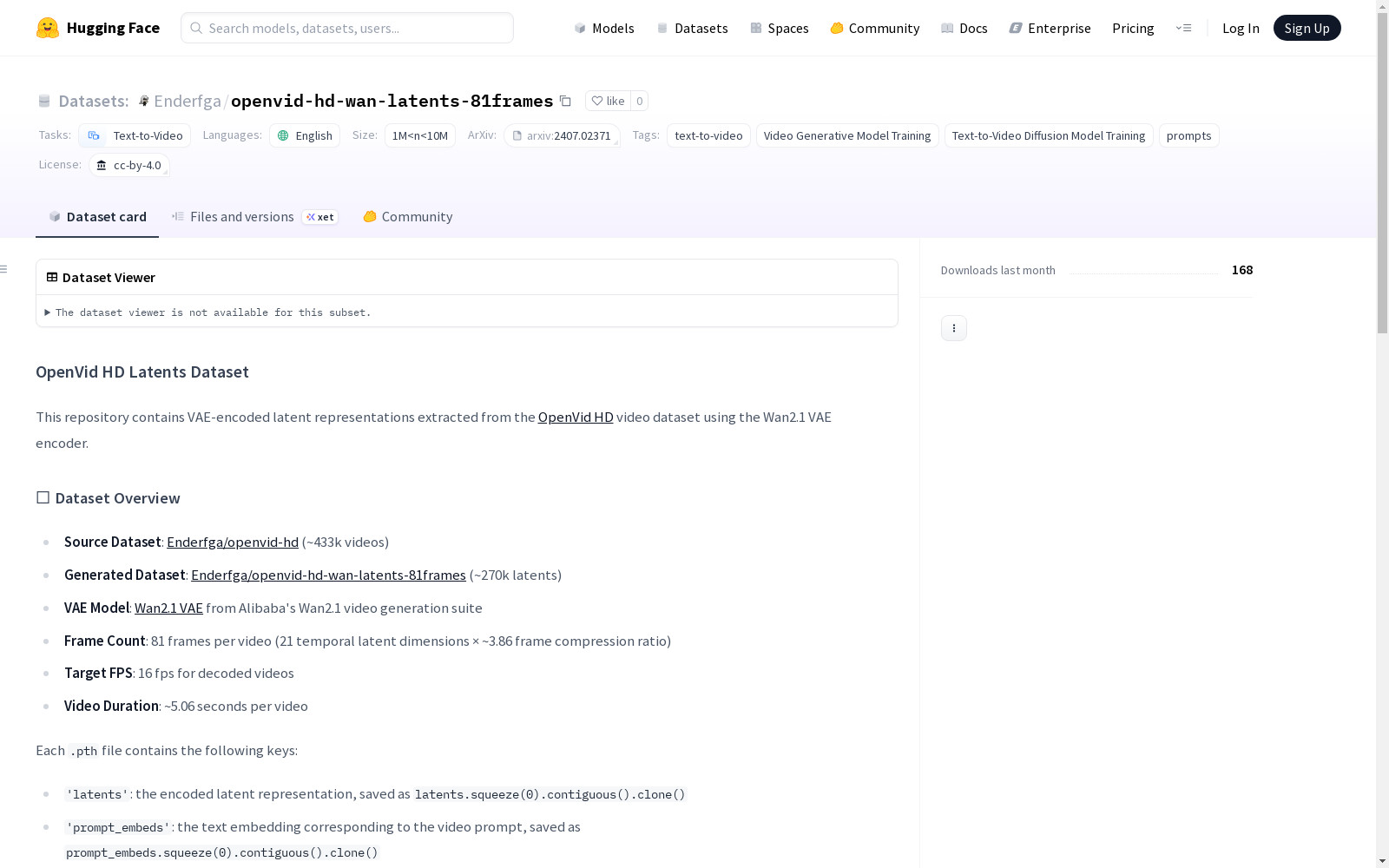Screen dimensions: 1389x868
Task: Select the 1M<n<10M size tag
Action: pos(420,135)
